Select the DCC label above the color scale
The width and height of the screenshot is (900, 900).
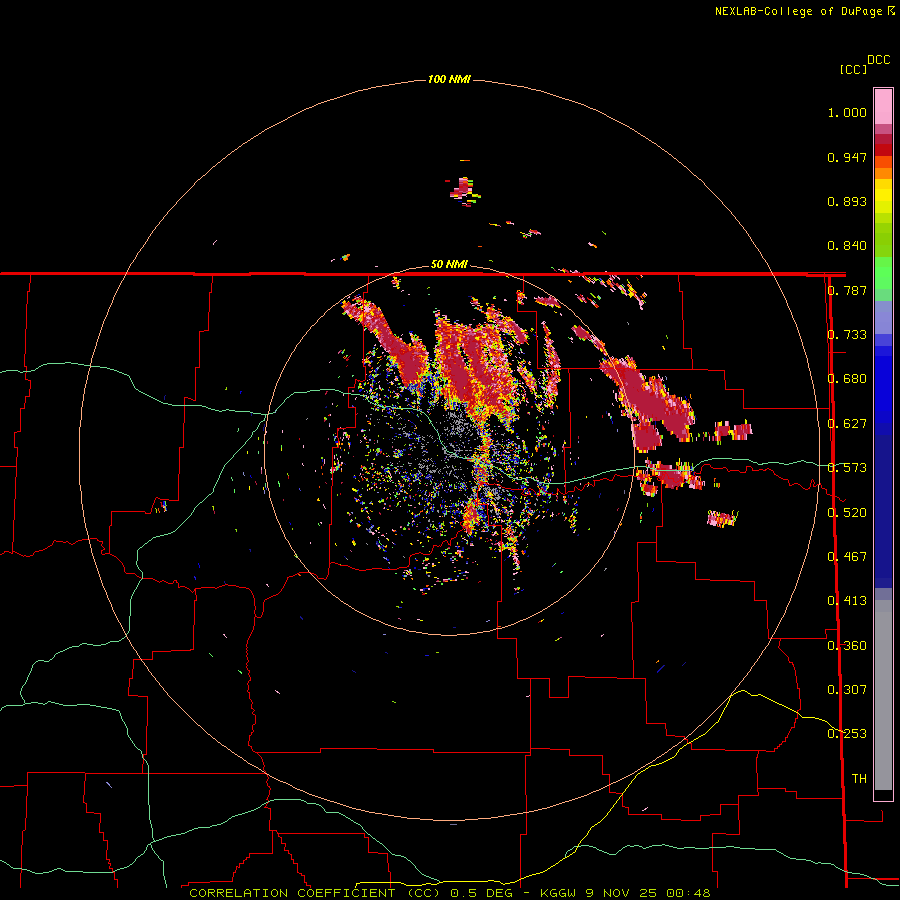[x=878, y=60]
